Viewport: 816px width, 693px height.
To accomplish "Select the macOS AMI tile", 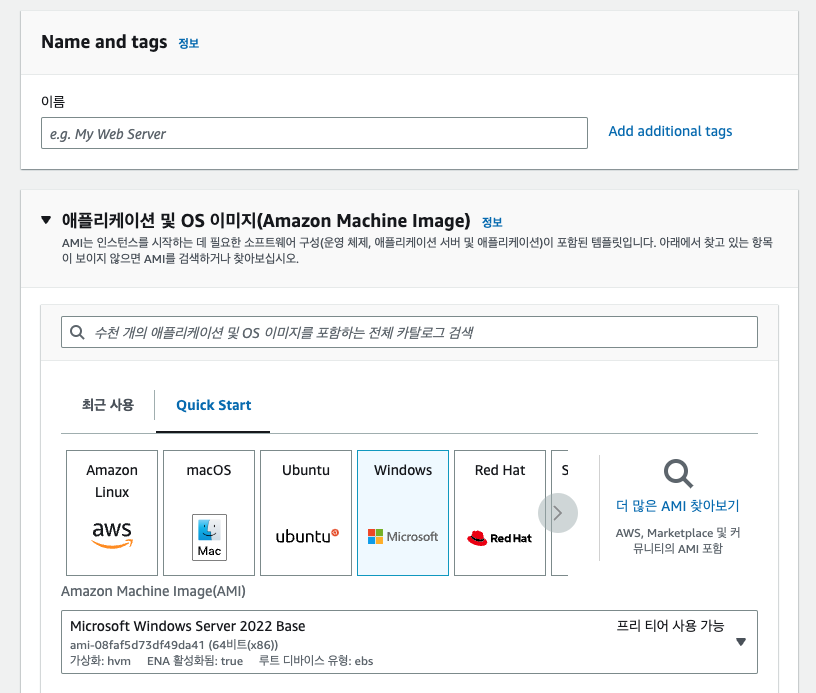I will click(x=209, y=513).
